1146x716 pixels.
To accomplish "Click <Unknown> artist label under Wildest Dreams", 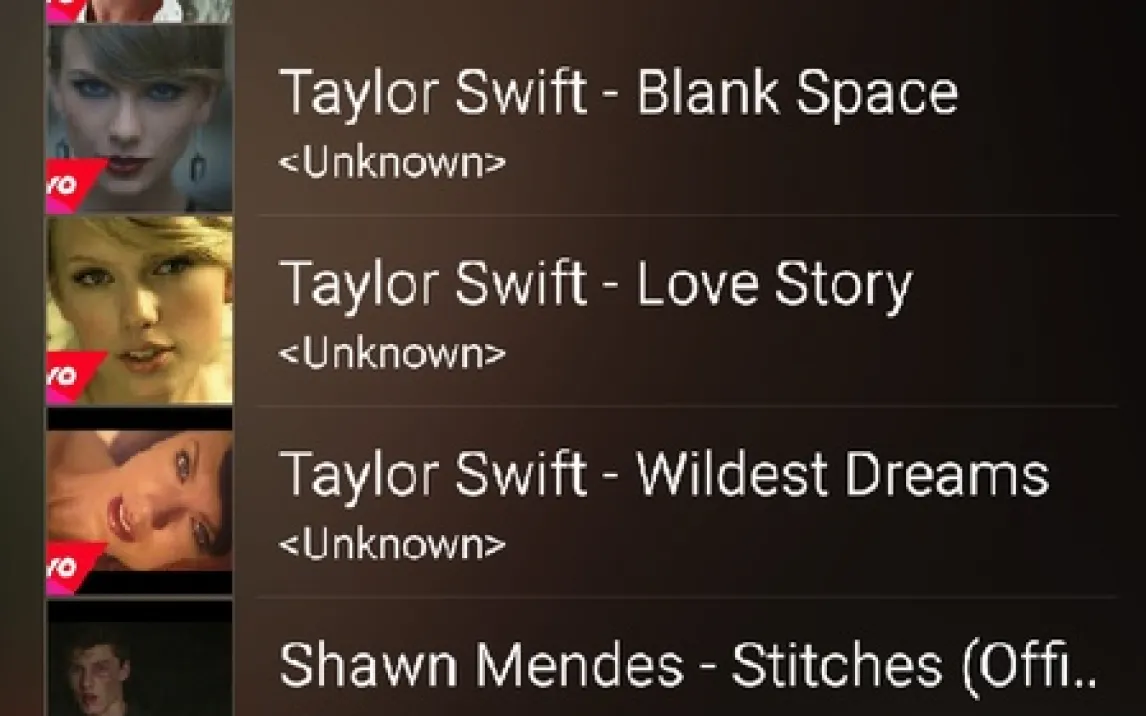I will (392, 544).
